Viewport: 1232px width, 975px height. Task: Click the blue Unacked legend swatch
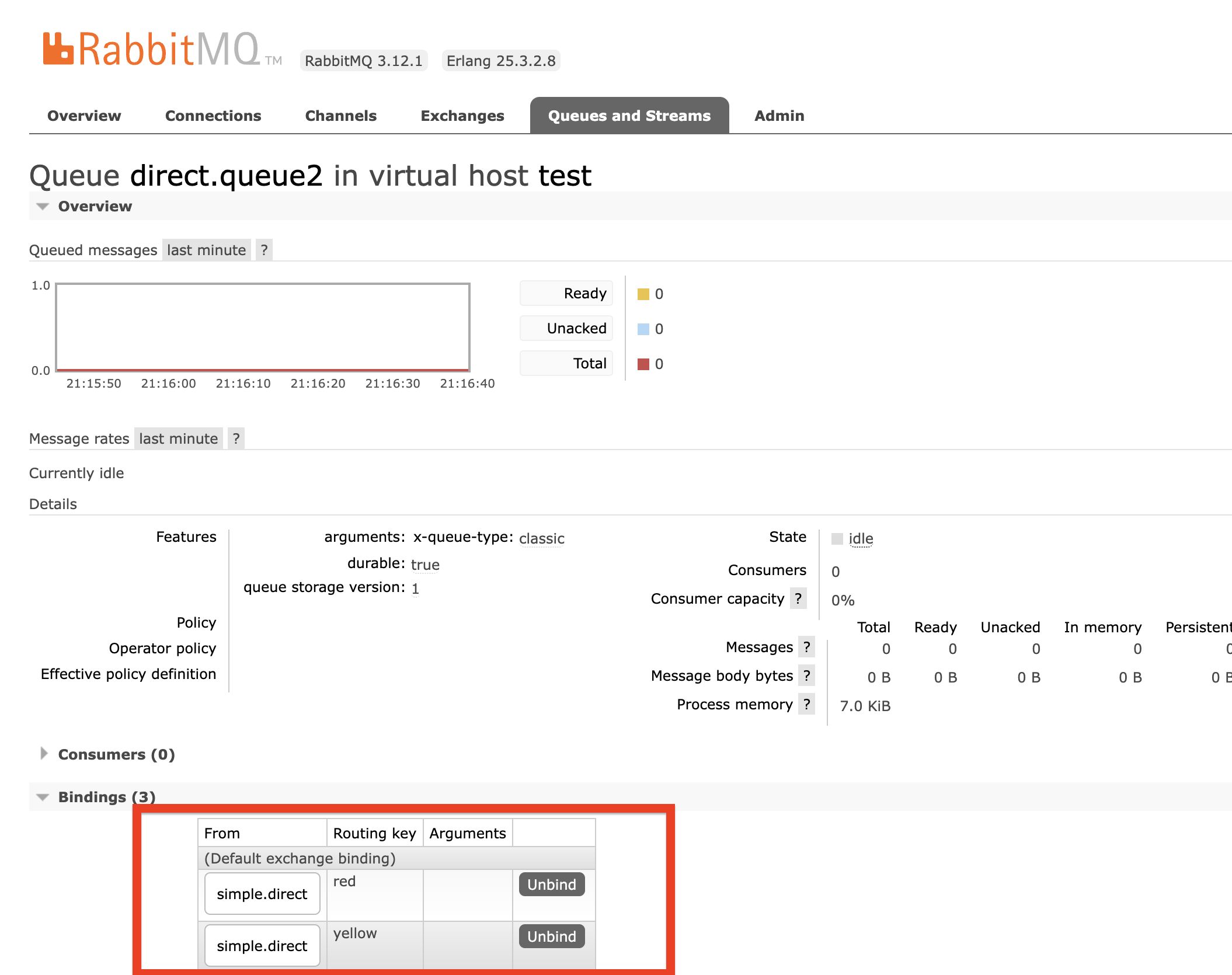(x=643, y=329)
